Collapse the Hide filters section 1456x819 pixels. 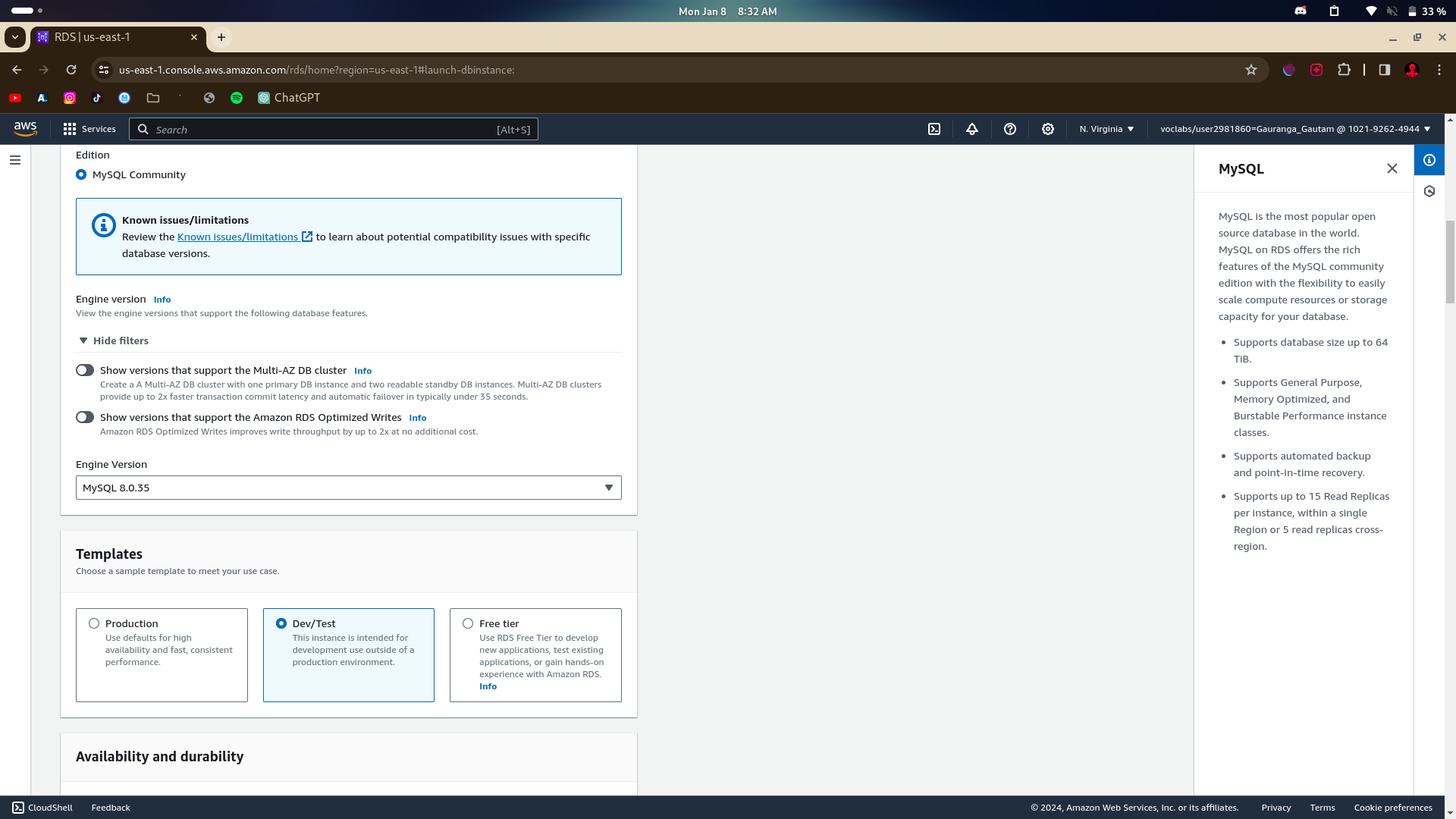[x=114, y=340]
